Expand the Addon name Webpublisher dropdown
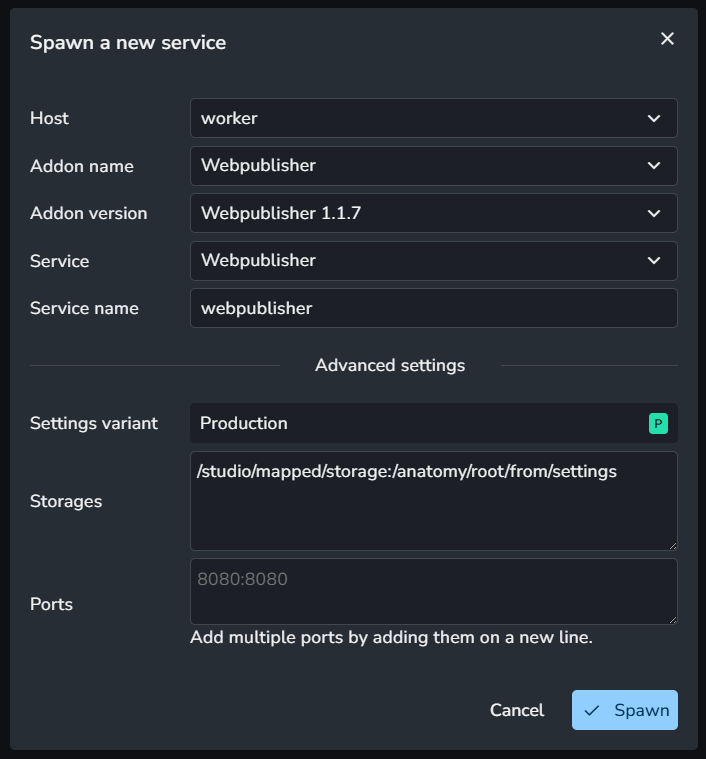Viewport: 706px width, 759px height. pyautogui.click(x=420, y=166)
